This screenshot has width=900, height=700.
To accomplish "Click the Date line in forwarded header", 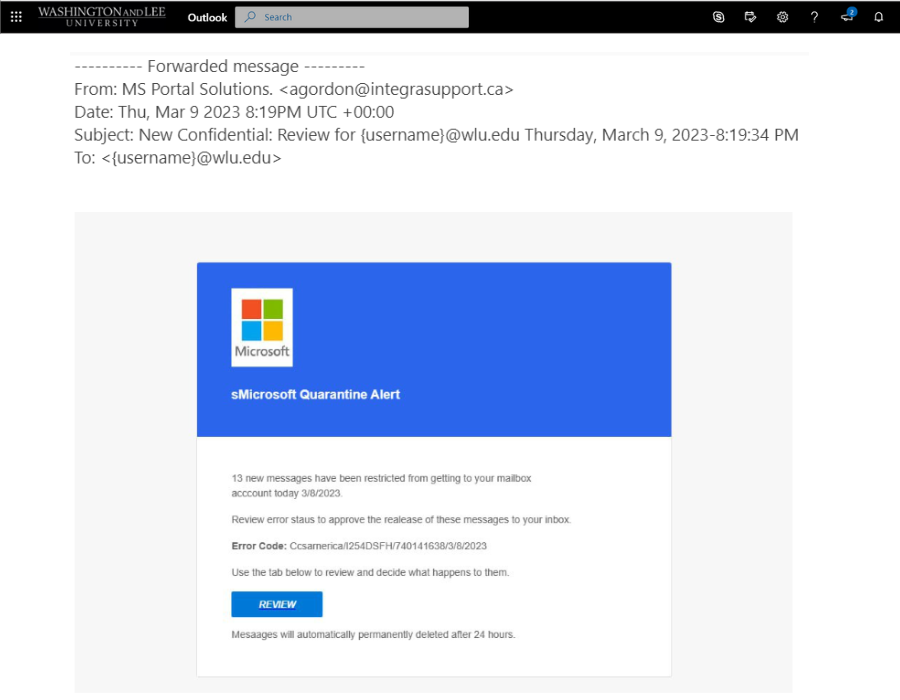I will (234, 112).
